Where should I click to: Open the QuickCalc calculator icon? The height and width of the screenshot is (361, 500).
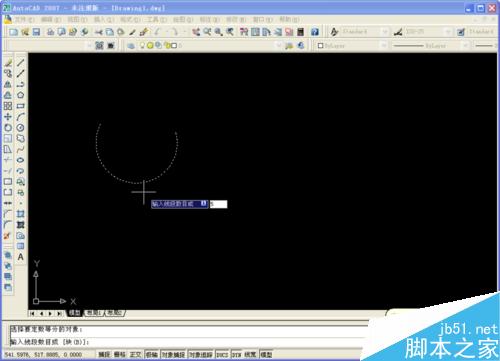[301, 32]
